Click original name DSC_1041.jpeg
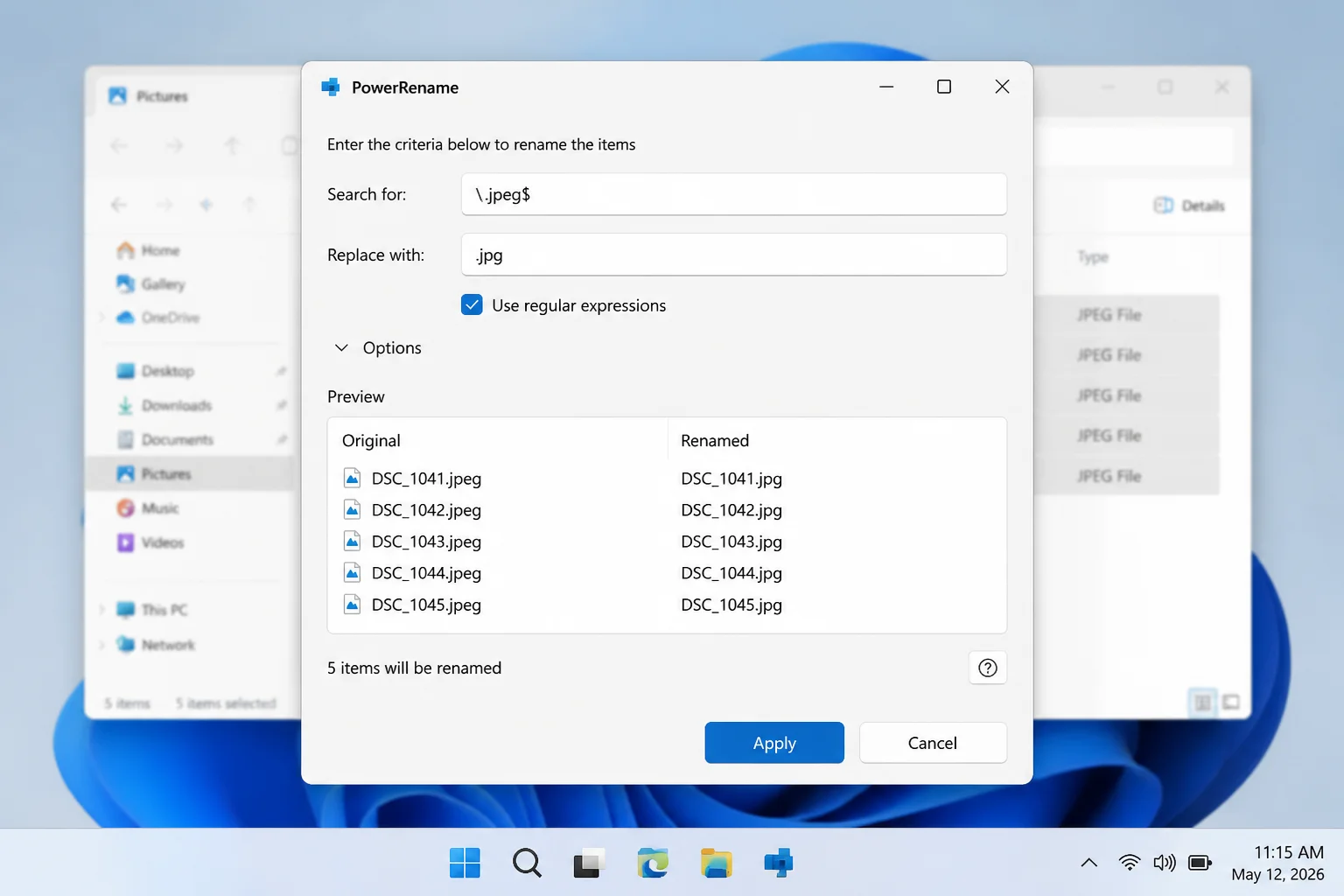 (x=426, y=479)
